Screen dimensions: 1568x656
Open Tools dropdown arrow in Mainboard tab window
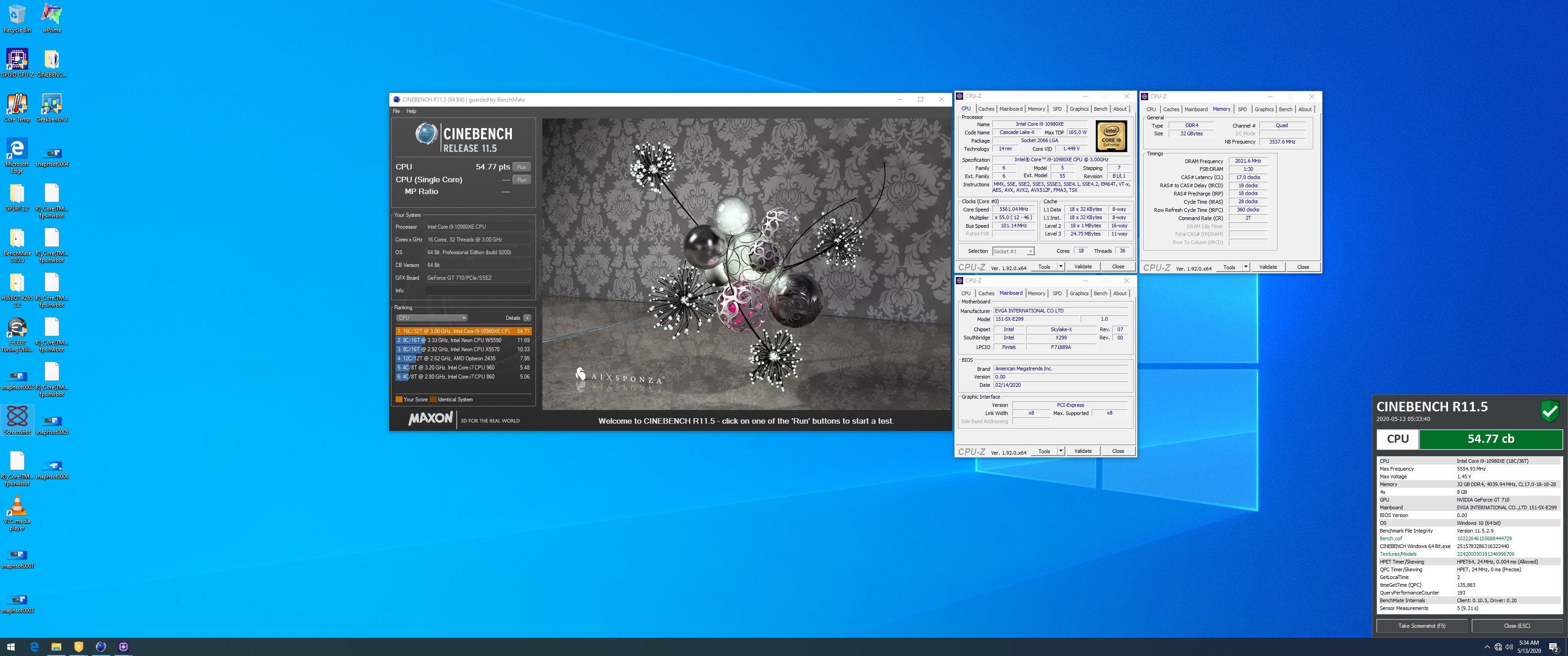pyautogui.click(x=1060, y=451)
